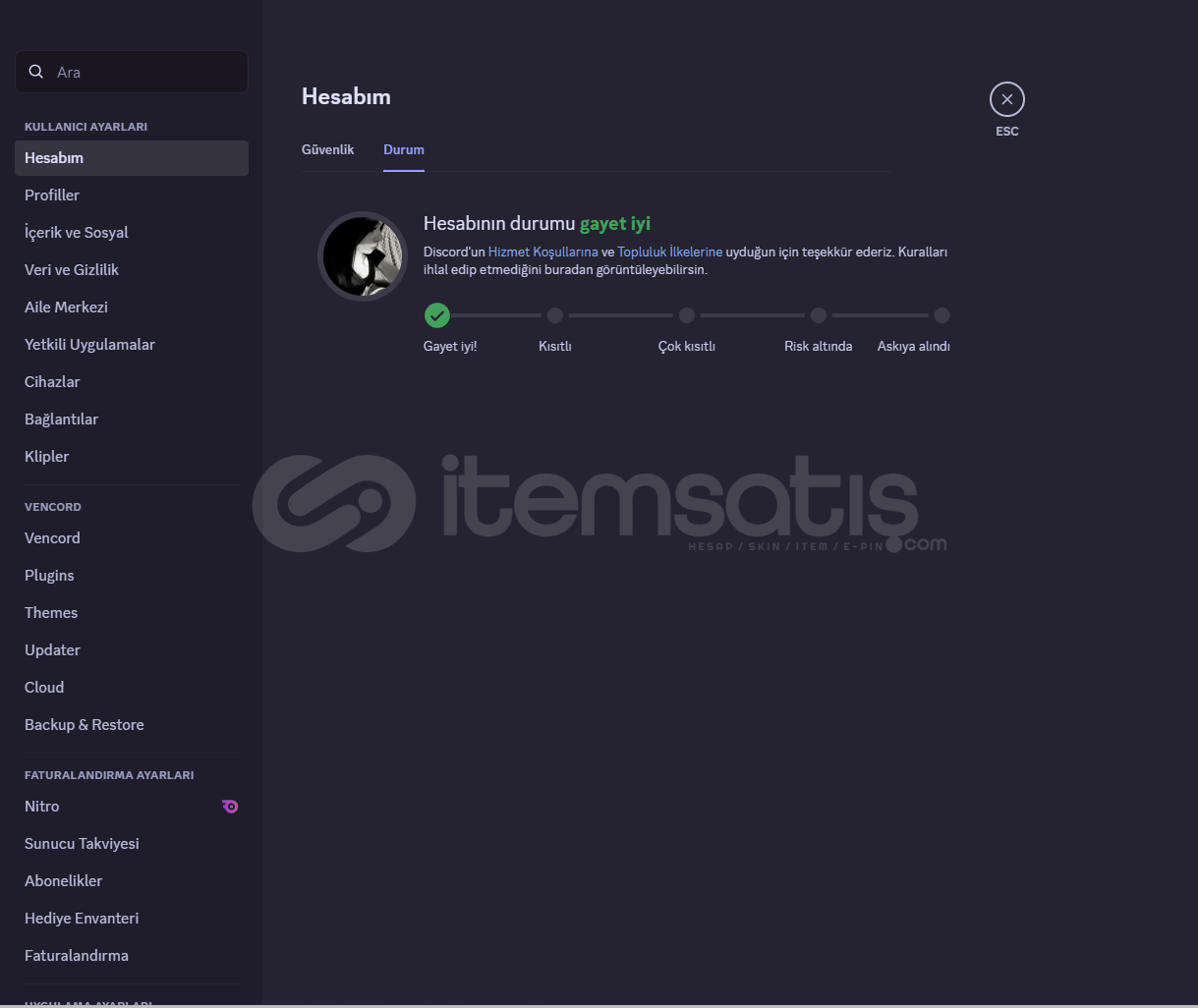The width and height of the screenshot is (1198, 1008).
Task: Open Cihazlar settings
Action: (x=132, y=382)
